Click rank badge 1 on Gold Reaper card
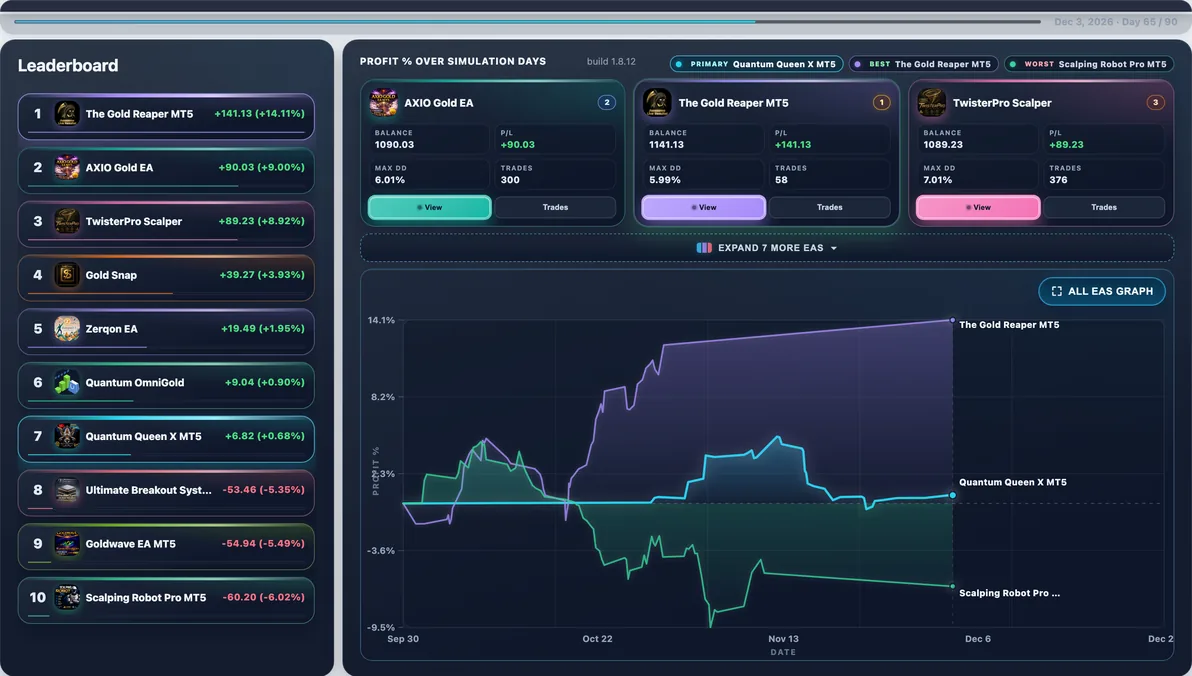Viewport: 1192px width, 676px height. pos(881,103)
